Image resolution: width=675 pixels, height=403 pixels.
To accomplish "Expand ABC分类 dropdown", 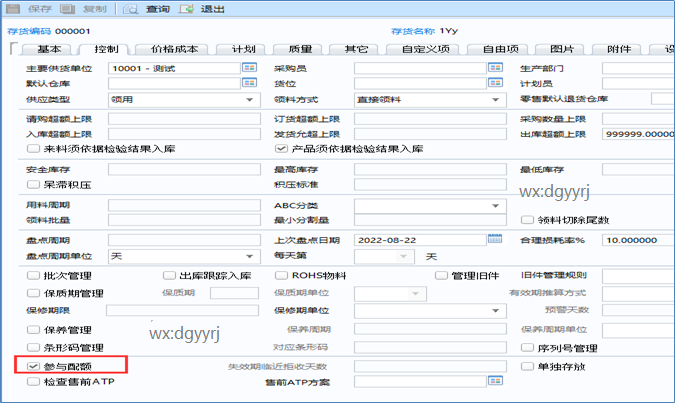I will [x=495, y=206].
